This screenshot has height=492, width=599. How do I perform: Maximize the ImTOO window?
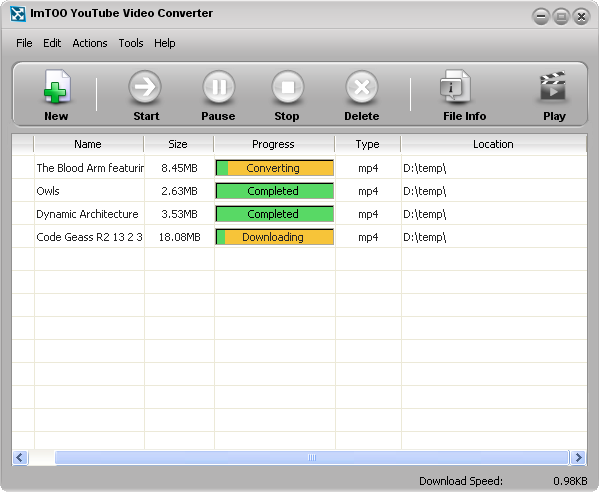click(x=561, y=17)
